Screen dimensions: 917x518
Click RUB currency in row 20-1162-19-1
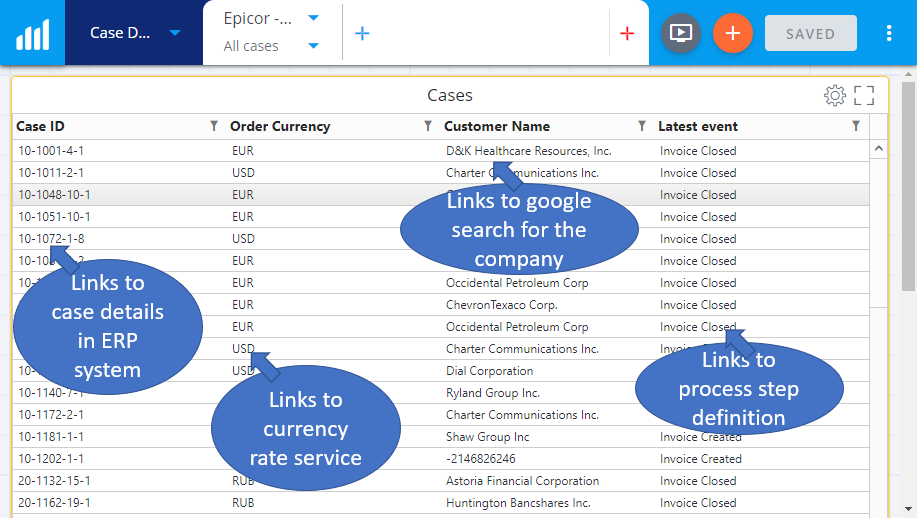[x=243, y=503]
